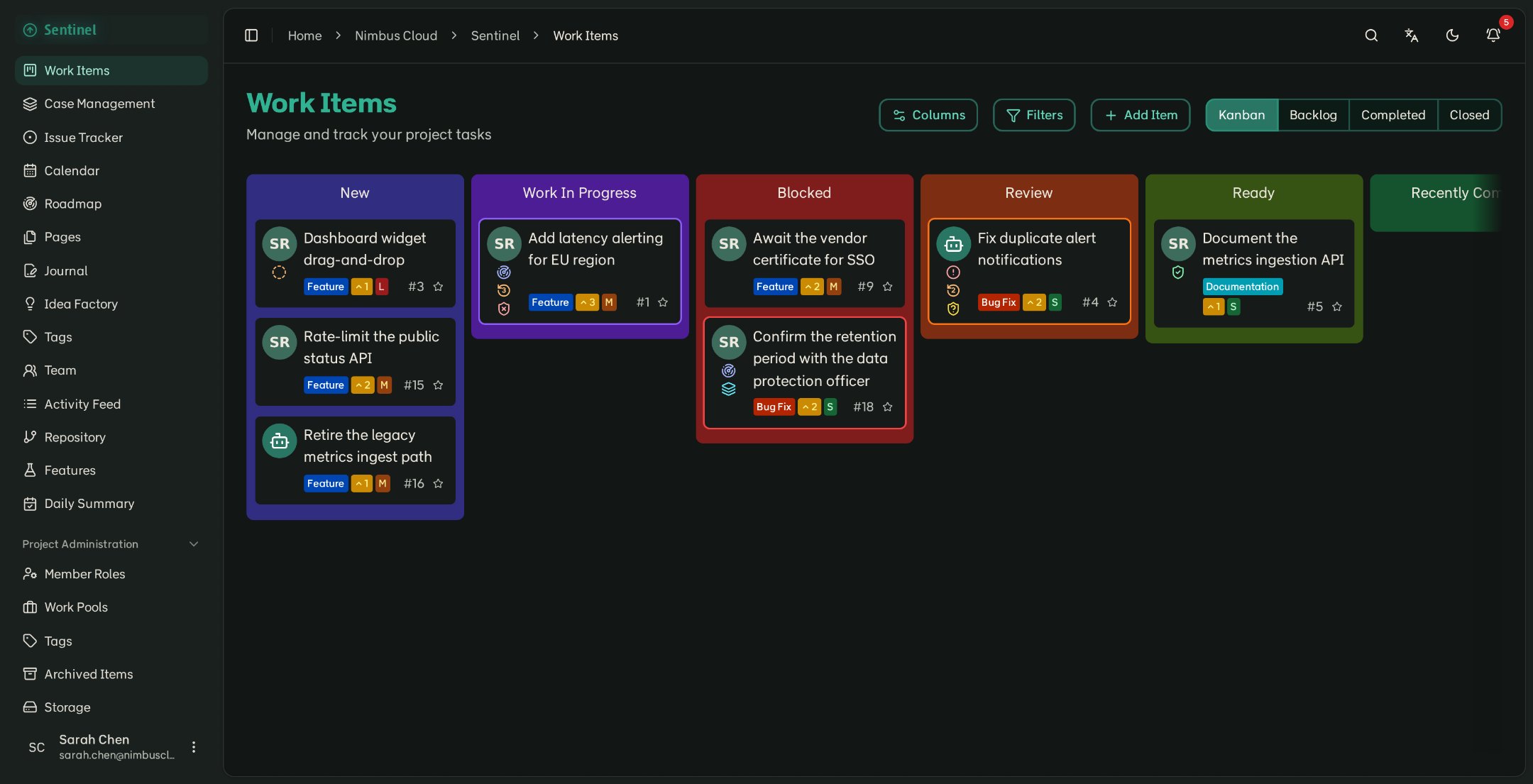Open the Filters menu
Screen dimensions: 1533x784
tap(1034, 115)
